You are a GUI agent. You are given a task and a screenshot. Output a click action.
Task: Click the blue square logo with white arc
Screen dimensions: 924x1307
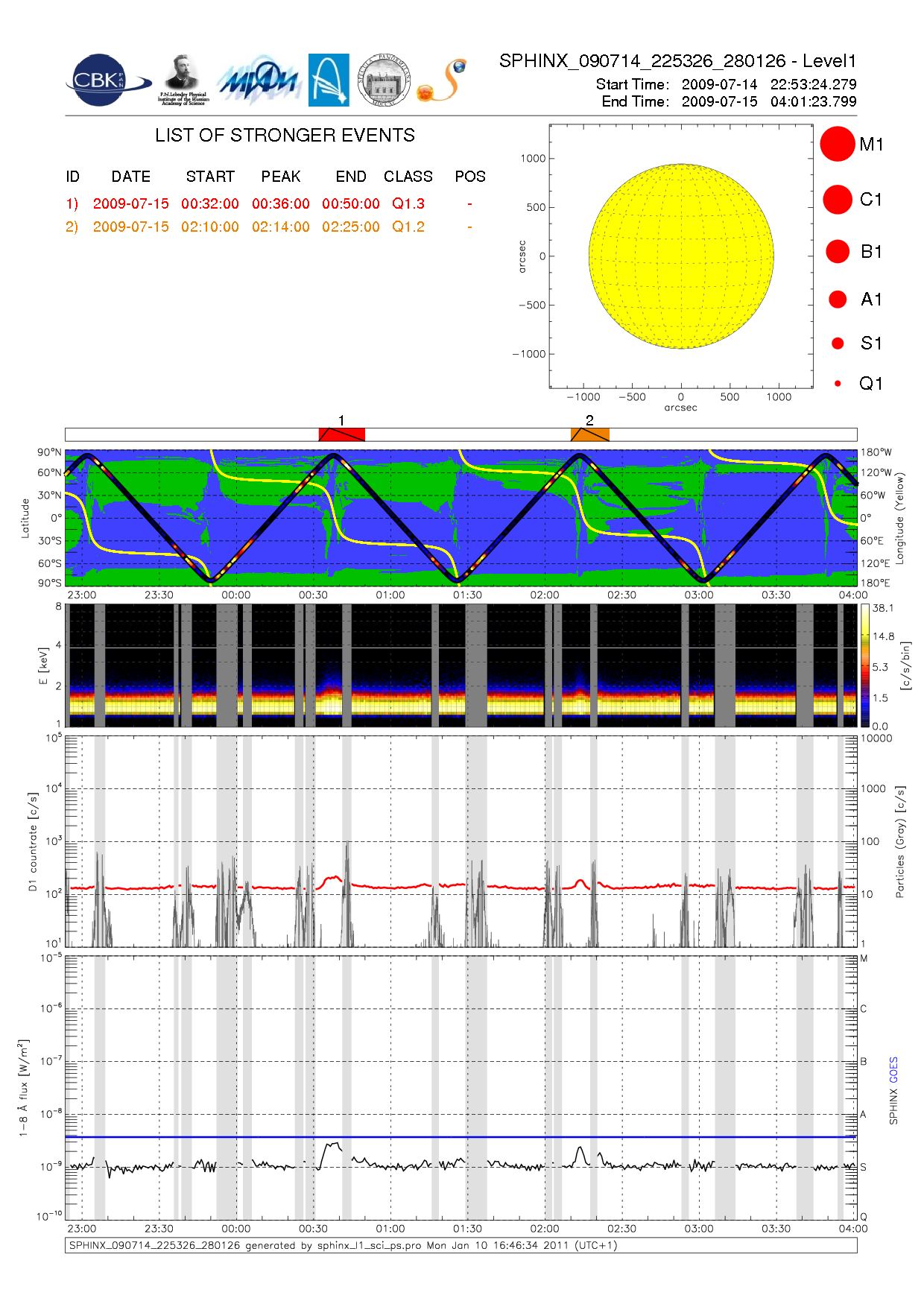(329, 80)
